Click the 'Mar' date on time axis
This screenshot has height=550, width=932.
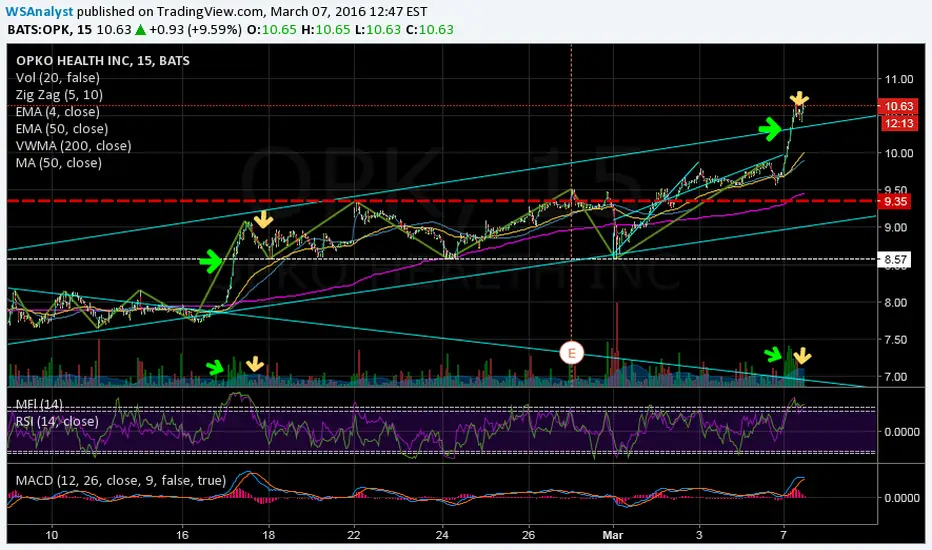pos(612,535)
